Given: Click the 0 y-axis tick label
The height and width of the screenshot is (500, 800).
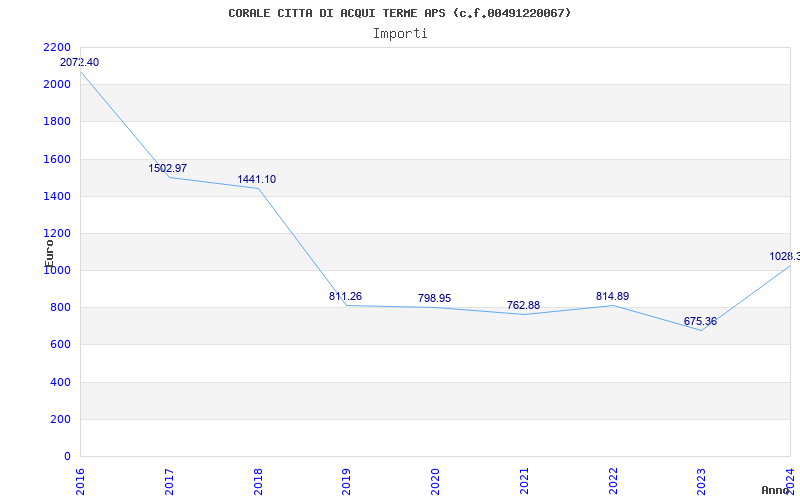Looking at the screenshot, I should pyautogui.click(x=68, y=457).
